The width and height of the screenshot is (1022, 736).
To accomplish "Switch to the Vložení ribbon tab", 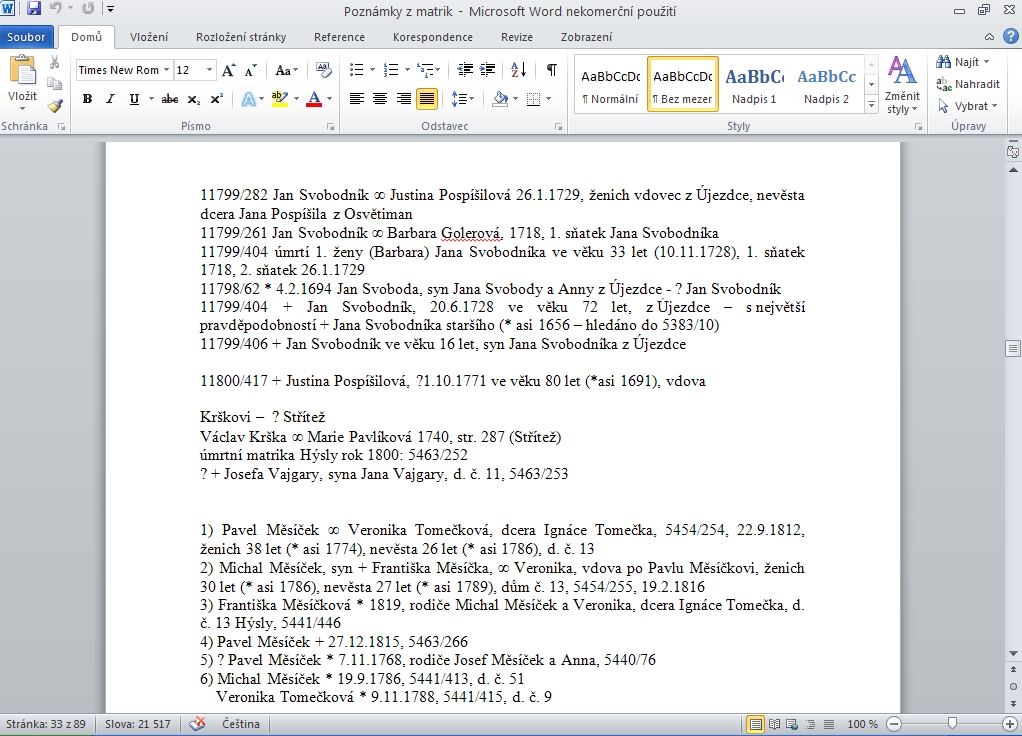I will point(148,37).
